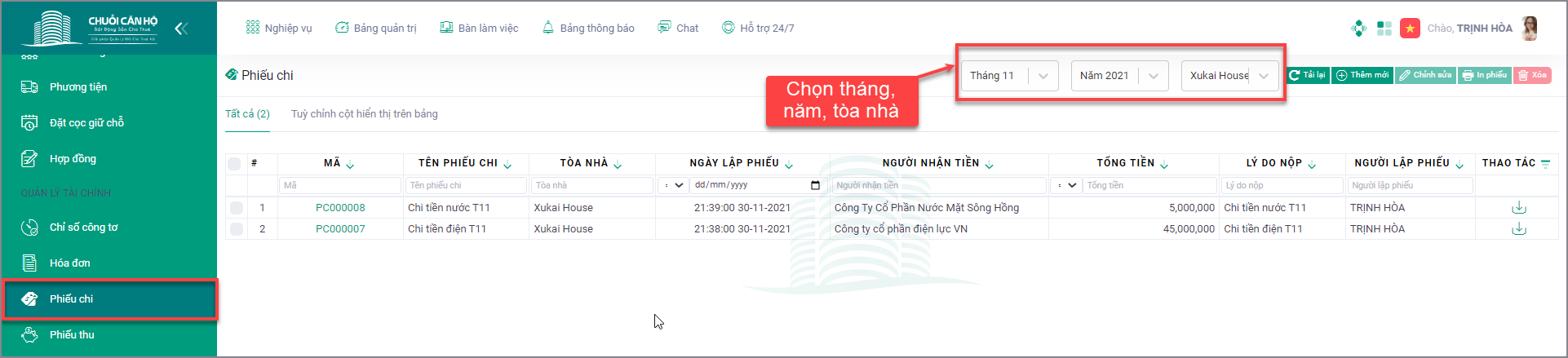The height and width of the screenshot is (358, 1568).
Task: Click download icon for PC000007 row
Action: [1519, 229]
